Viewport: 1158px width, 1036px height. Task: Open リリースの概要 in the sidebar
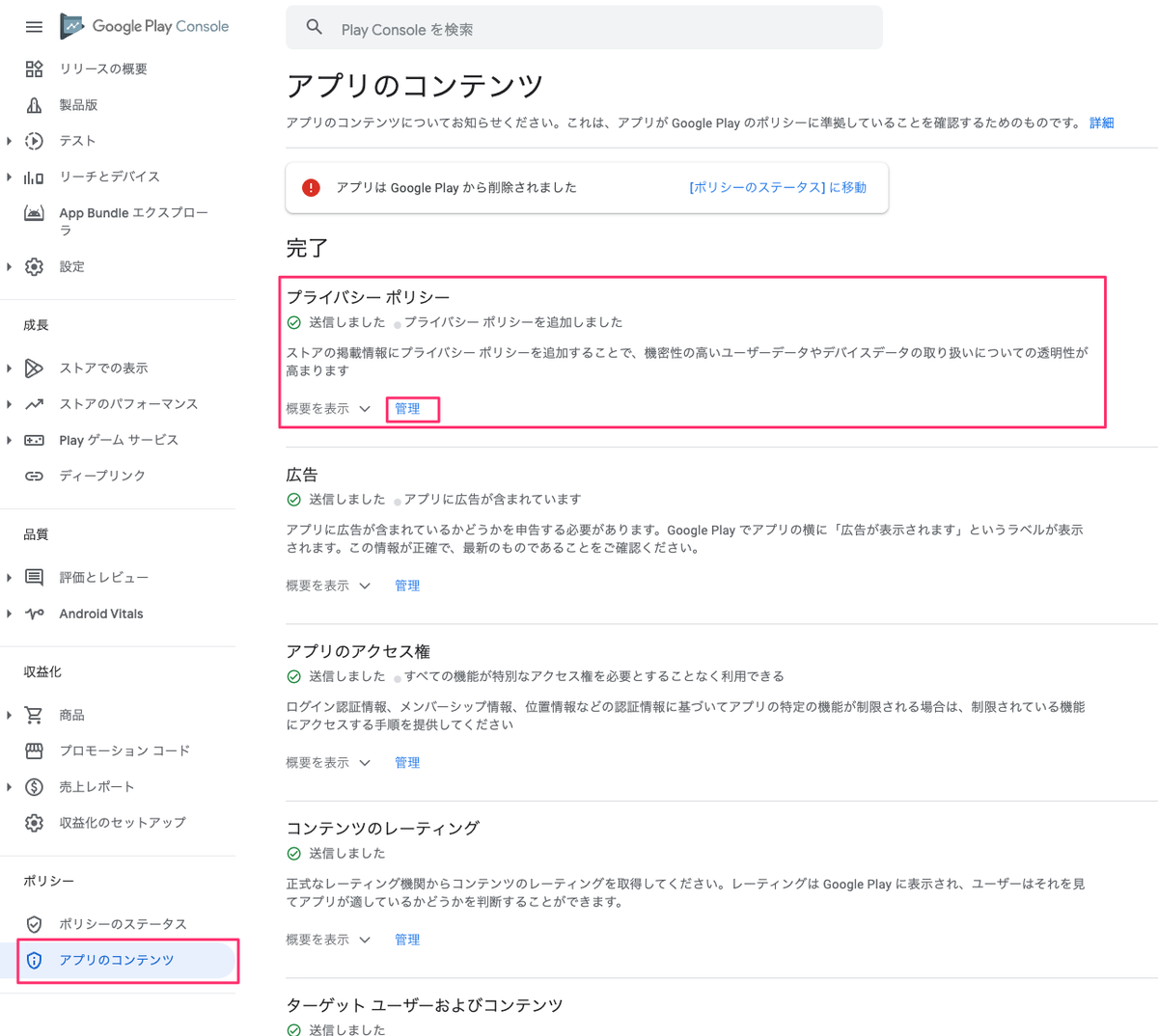(103, 68)
